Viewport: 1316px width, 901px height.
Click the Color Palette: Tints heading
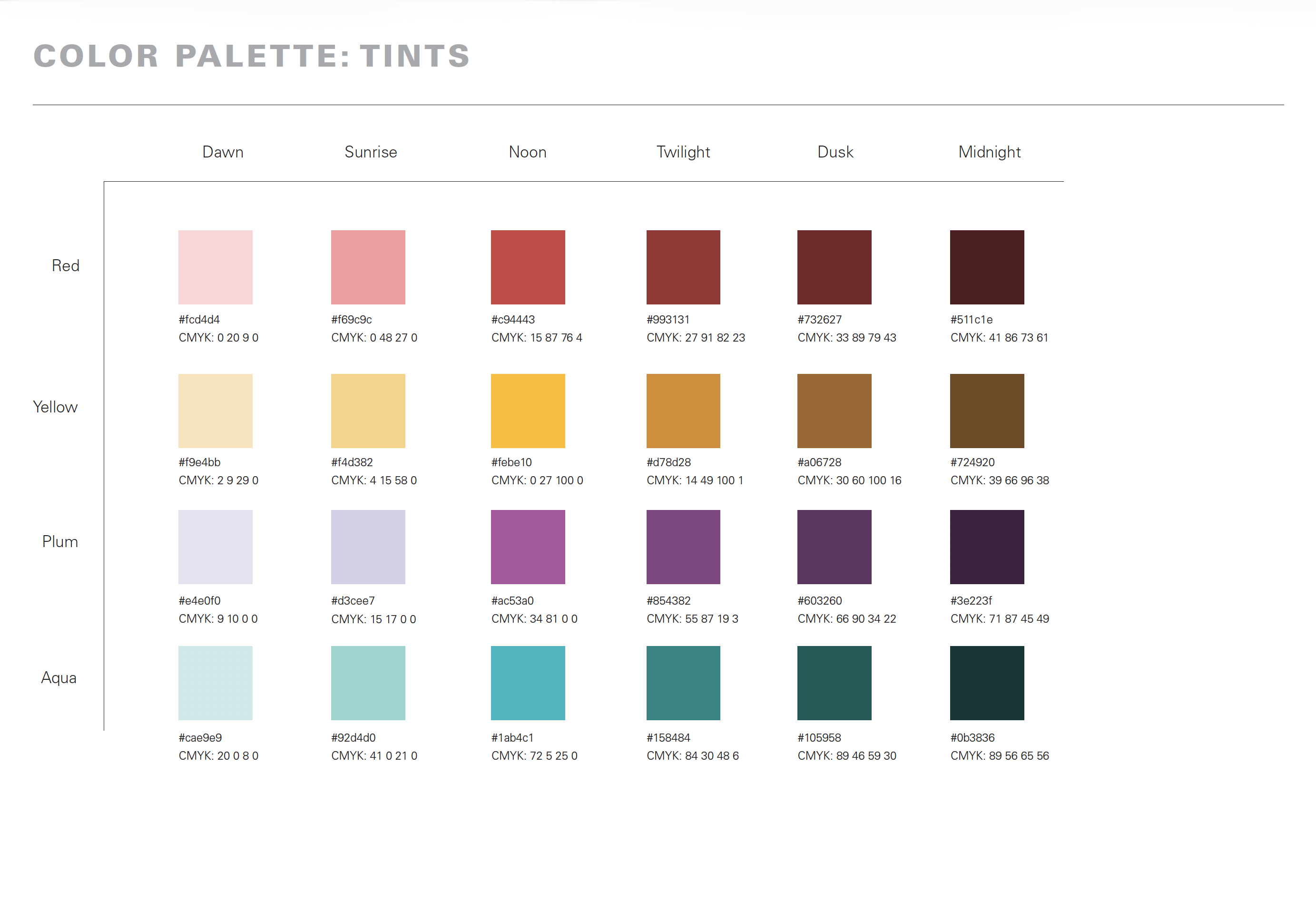(x=251, y=56)
